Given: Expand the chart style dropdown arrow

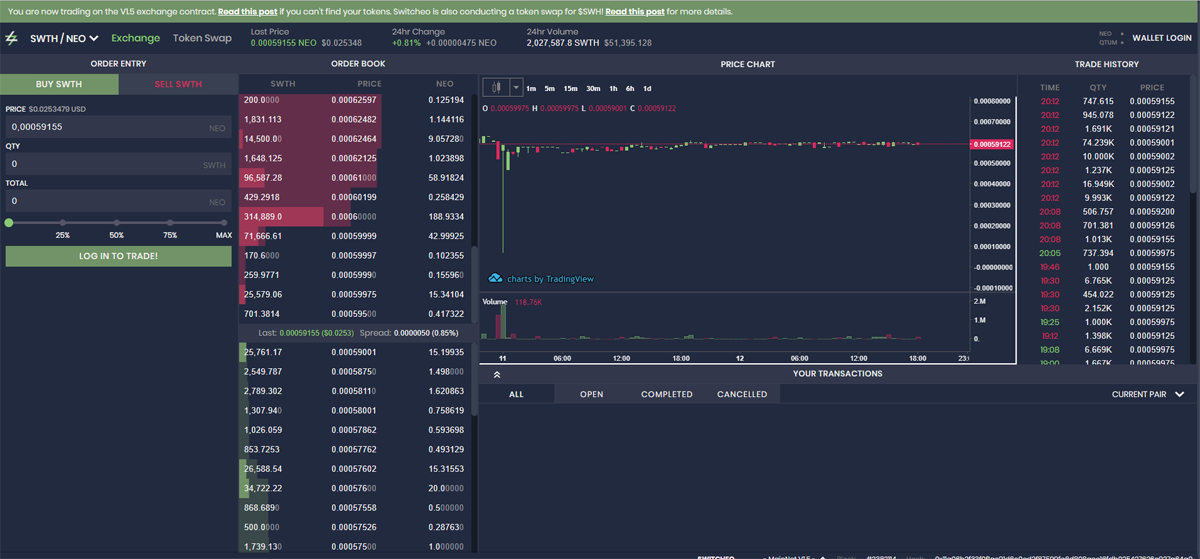Looking at the screenshot, I should pos(516,88).
